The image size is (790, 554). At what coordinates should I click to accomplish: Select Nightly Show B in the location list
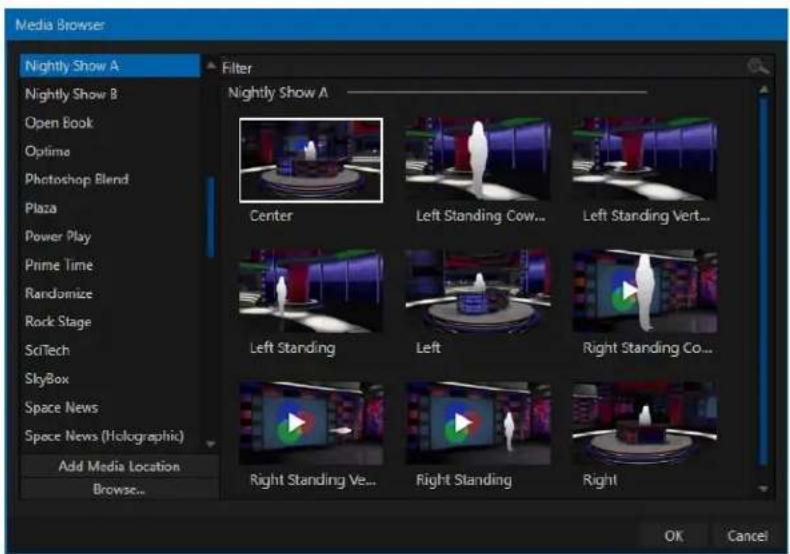[x=110, y=94]
